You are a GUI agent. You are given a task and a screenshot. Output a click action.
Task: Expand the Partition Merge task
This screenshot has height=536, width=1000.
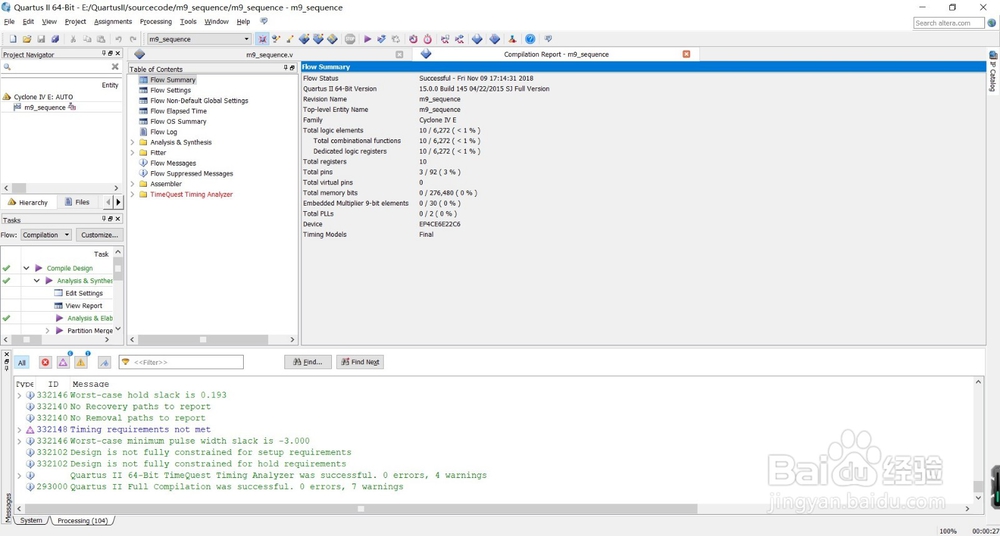pos(47,331)
